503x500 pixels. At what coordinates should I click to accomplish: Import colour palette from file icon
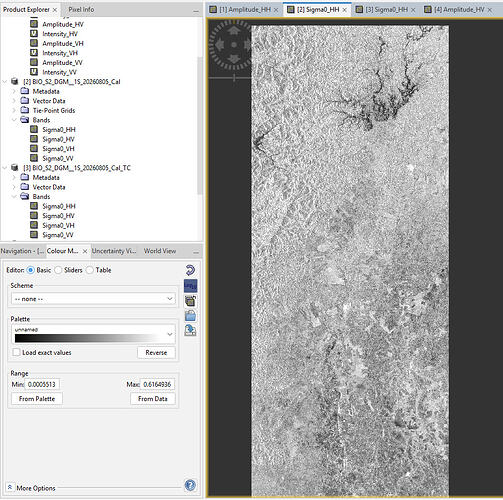(x=190, y=315)
